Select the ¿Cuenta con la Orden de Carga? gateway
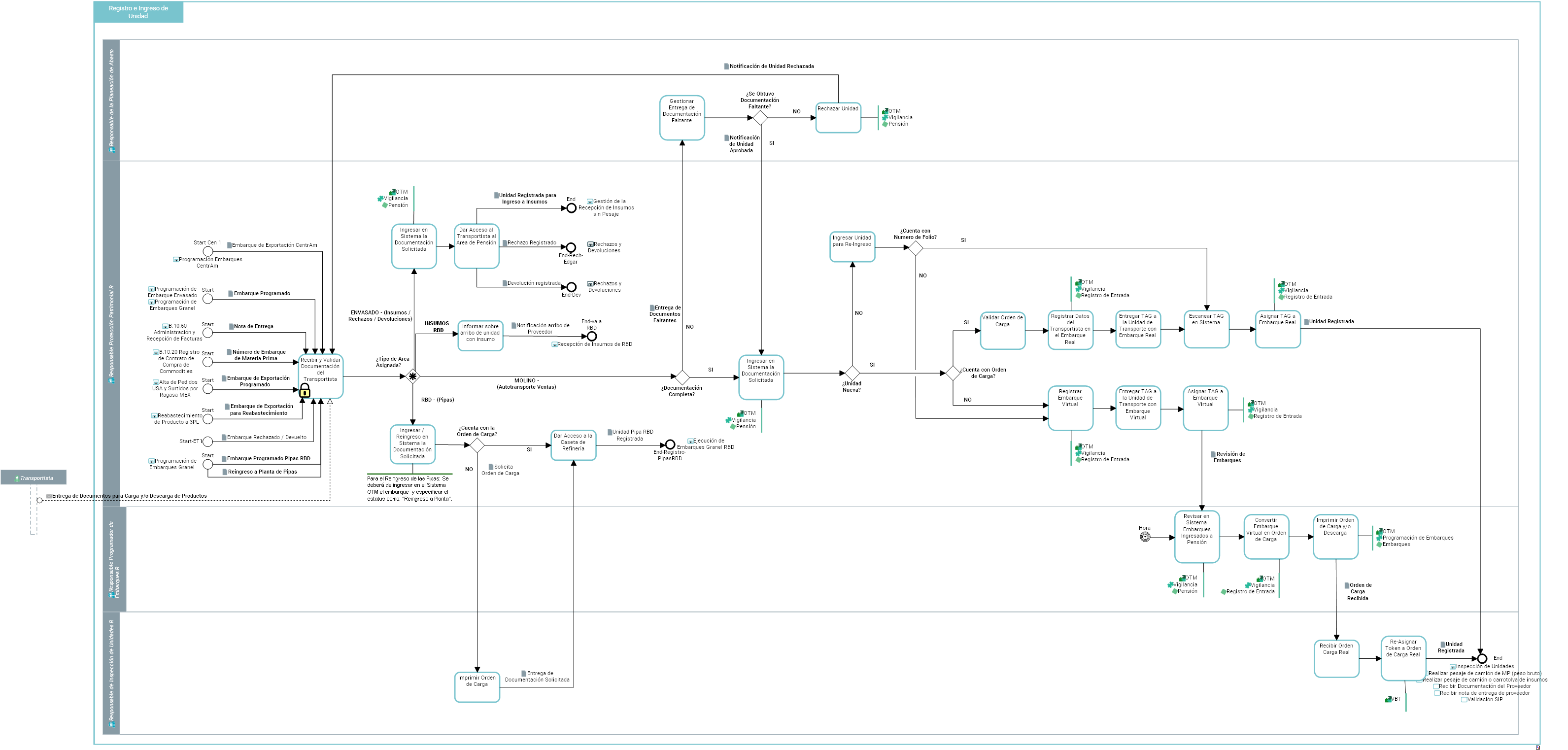 477,445
